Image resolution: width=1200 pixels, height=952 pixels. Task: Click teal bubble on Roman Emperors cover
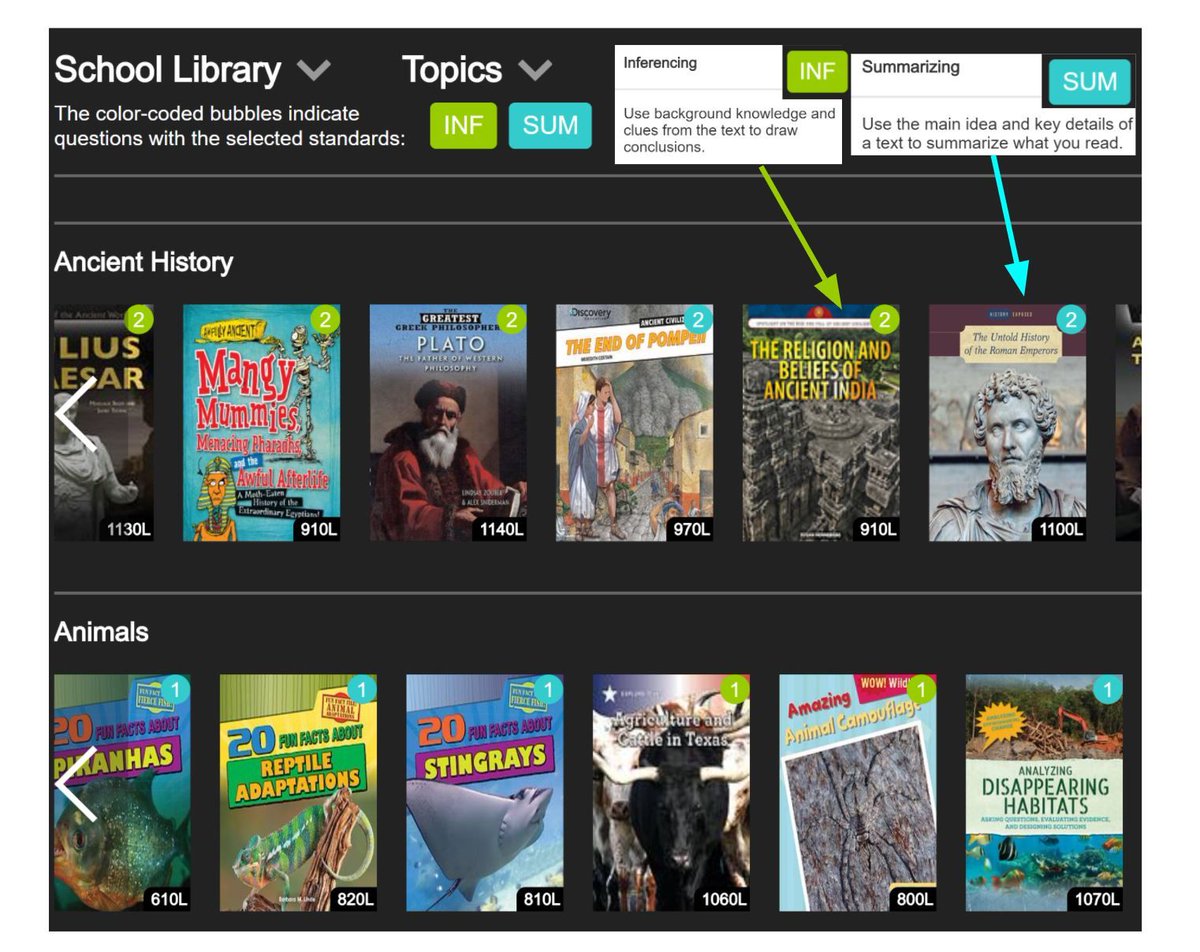(x=1071, y=320)
